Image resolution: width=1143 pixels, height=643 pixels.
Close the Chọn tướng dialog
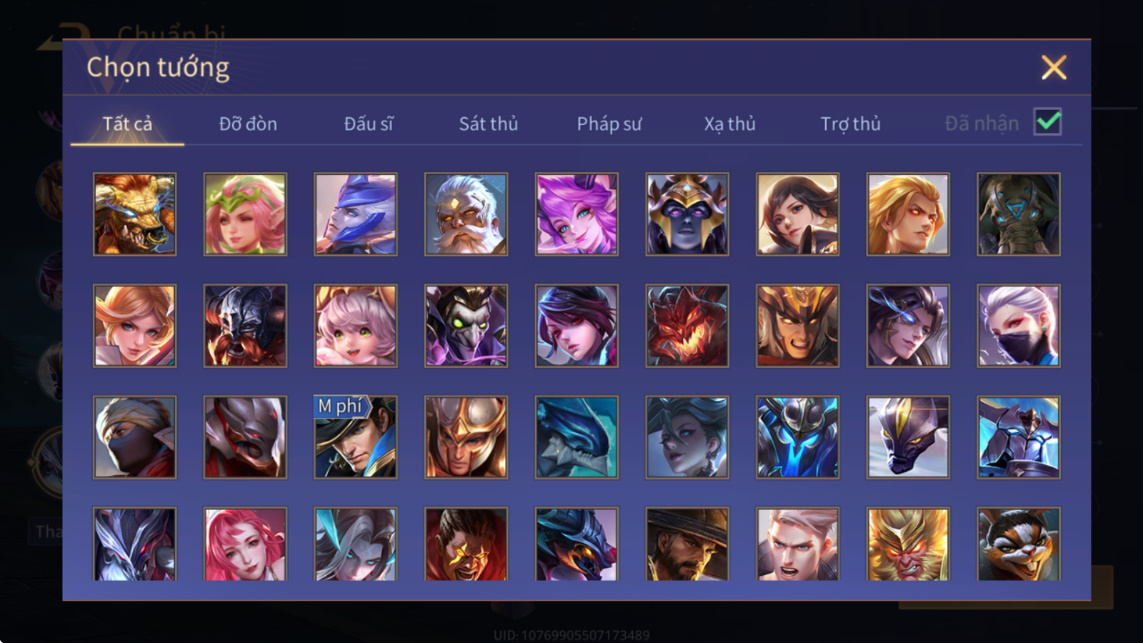click(x=1053, y=68)
